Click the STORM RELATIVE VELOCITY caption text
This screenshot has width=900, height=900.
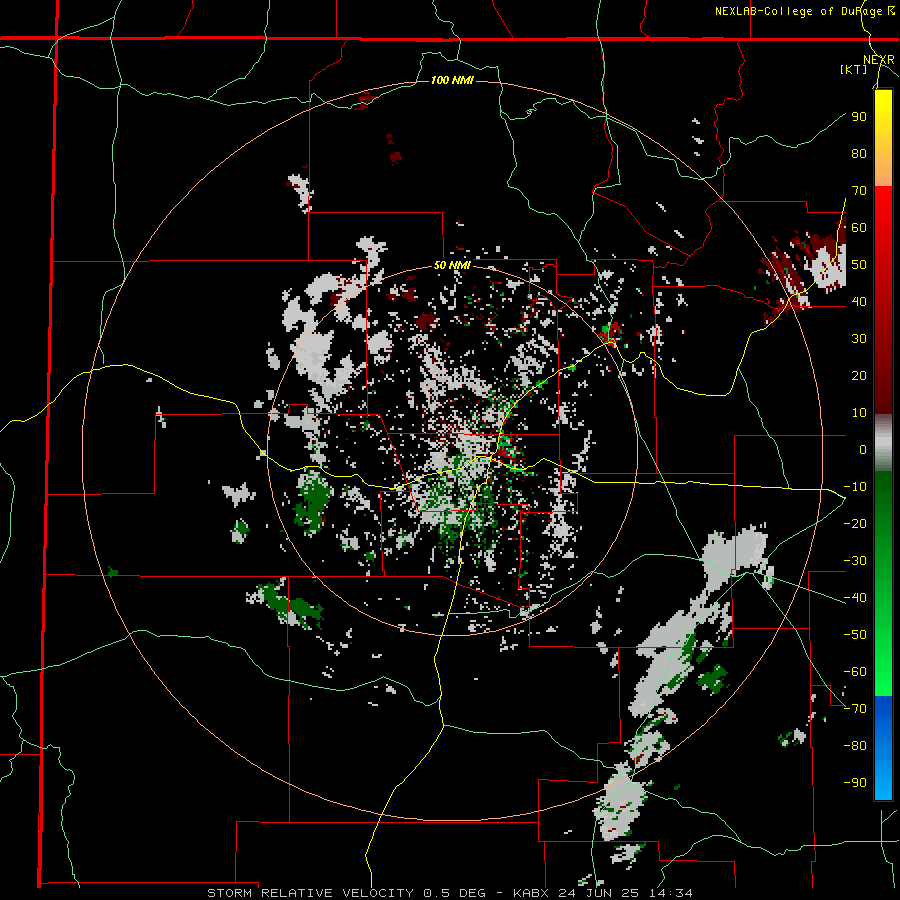[x=310, y=893]
